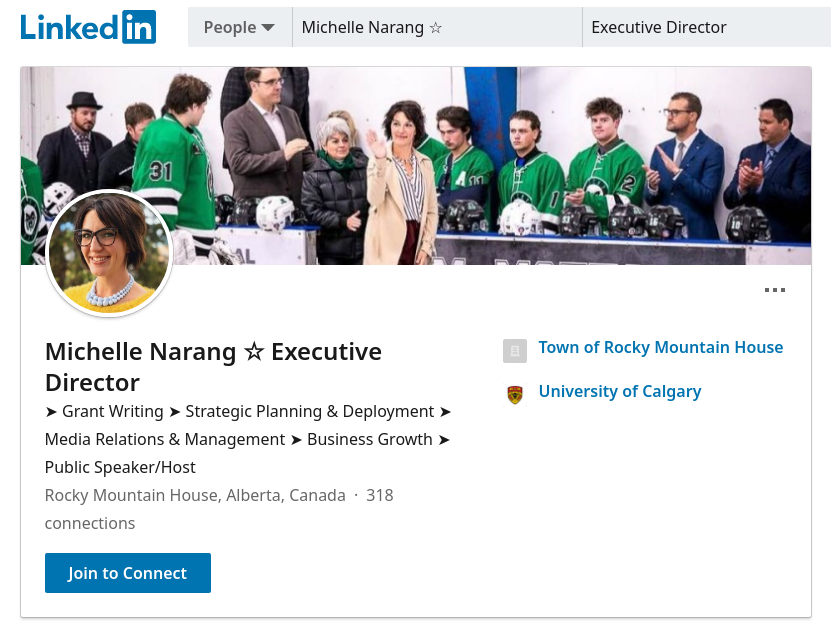
Task: Click the caret arrow beside People
Action: point(268,28)
